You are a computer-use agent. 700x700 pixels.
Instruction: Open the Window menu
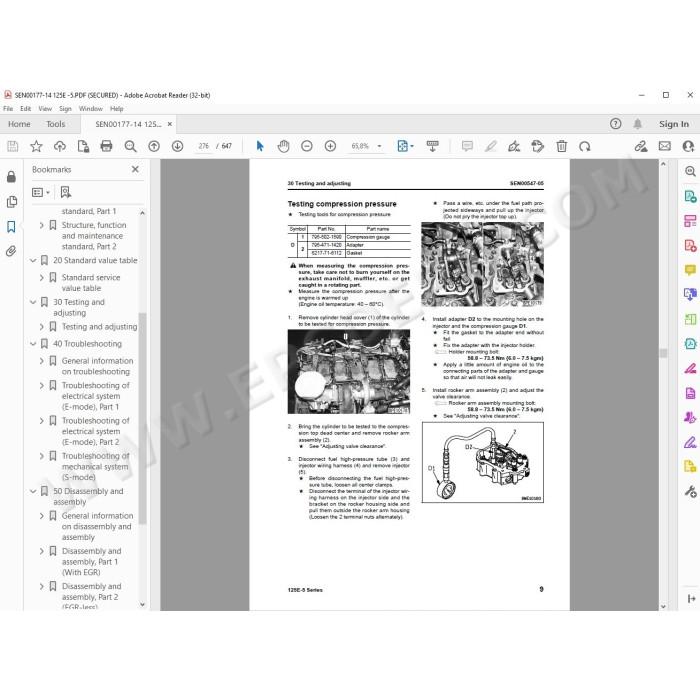click(x=91, y=108)
